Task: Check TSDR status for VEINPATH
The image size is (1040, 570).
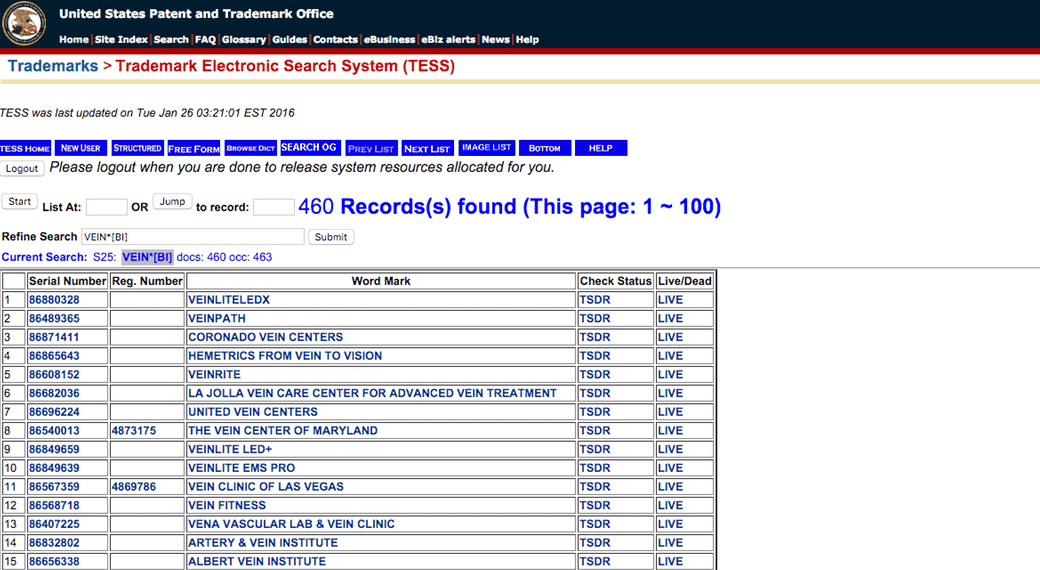Action: 594,319
